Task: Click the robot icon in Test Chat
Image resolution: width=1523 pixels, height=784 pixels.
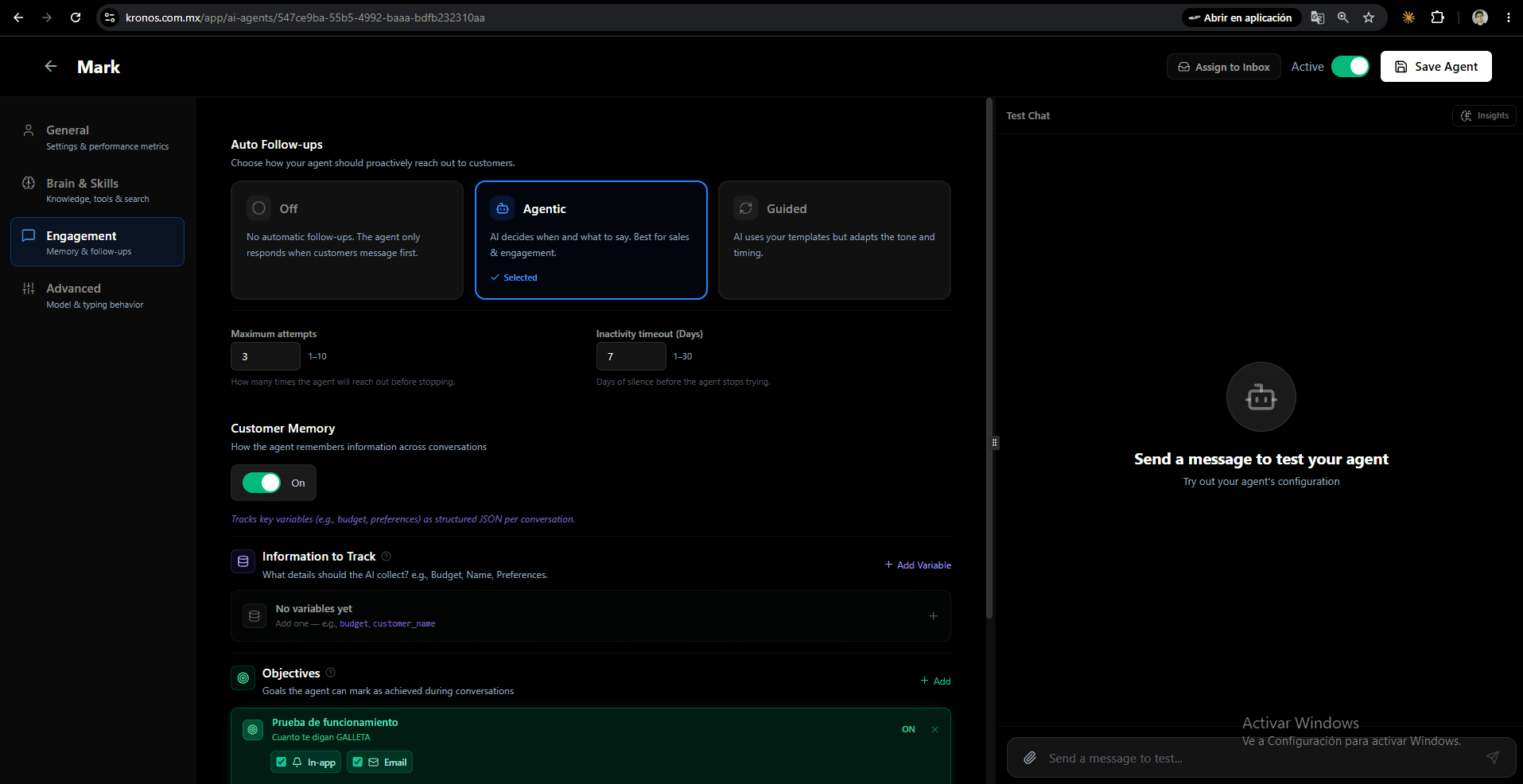Action: tap(1261, 397)
